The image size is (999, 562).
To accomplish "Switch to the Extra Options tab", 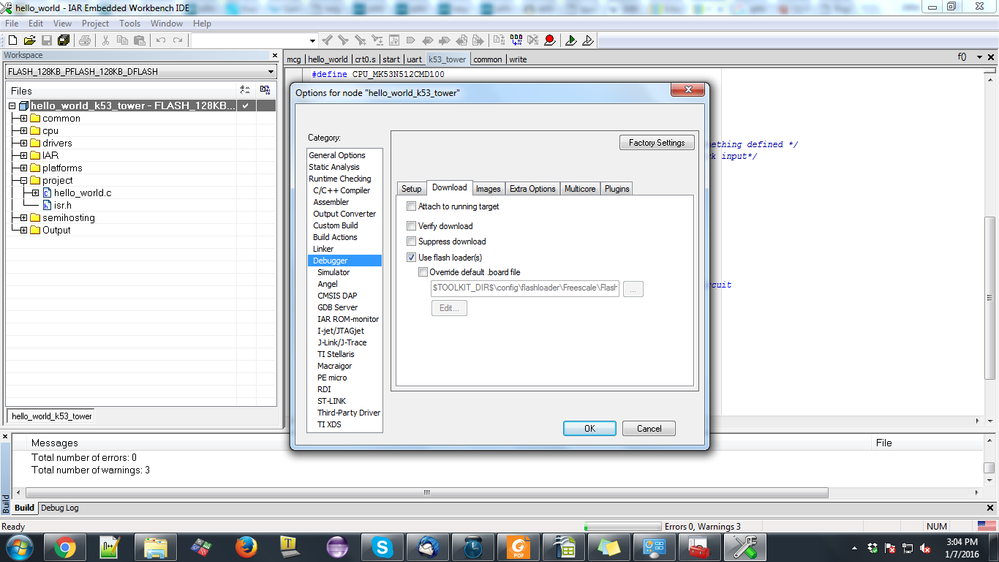I will 532,189.
